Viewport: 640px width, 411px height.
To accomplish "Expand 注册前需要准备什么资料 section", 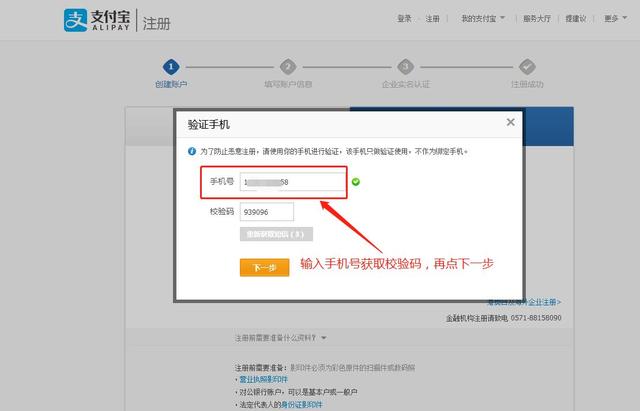I will coord(281,338).
